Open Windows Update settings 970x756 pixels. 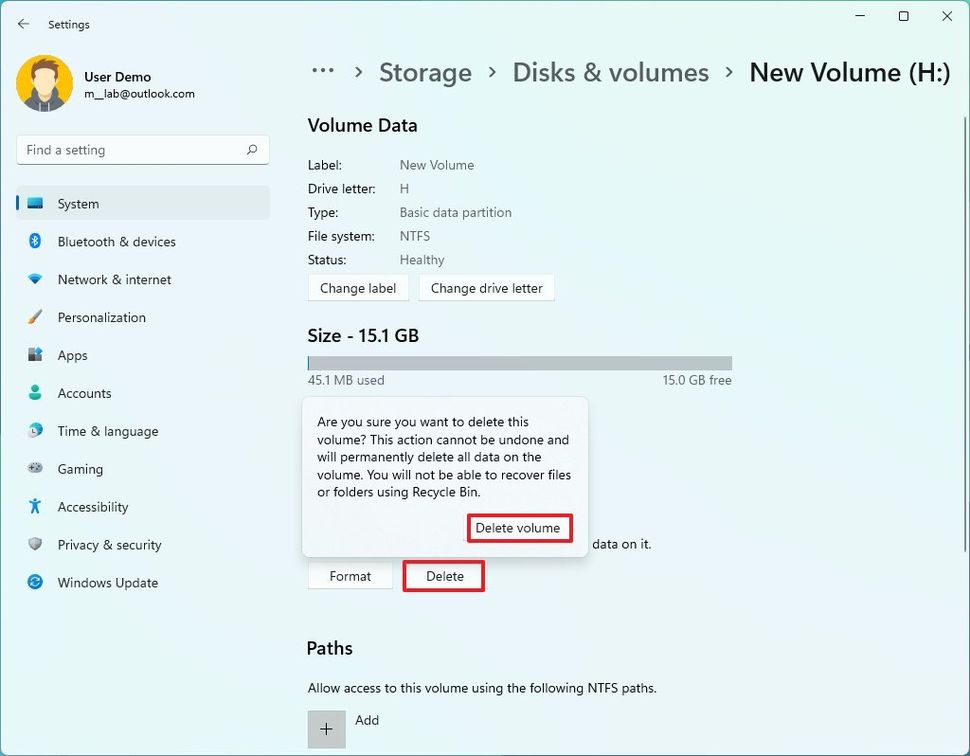coord(107,583)
